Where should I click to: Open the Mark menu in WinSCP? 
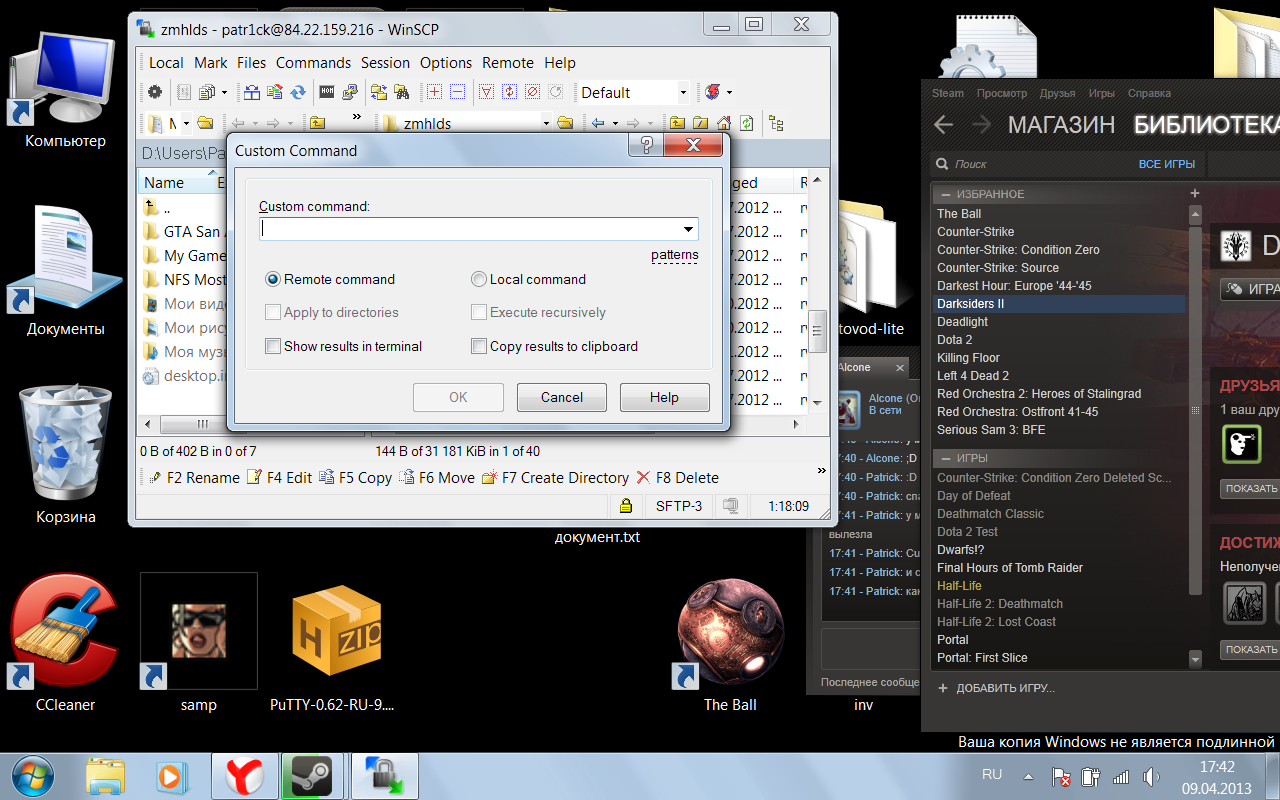click(211, 62)
